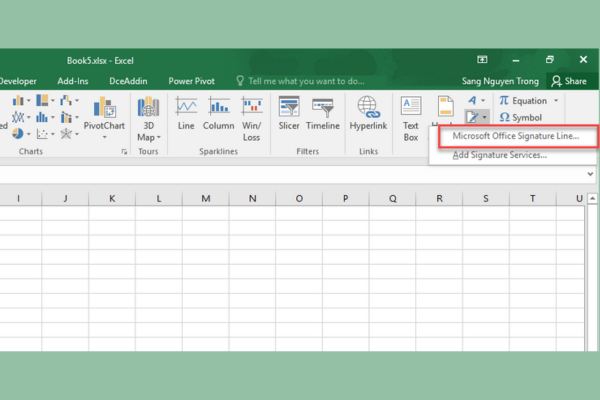The width and height of the screenshot is (600, 400).
Task: Insert a statistic histogram chart
Action: tap(42, 117)
